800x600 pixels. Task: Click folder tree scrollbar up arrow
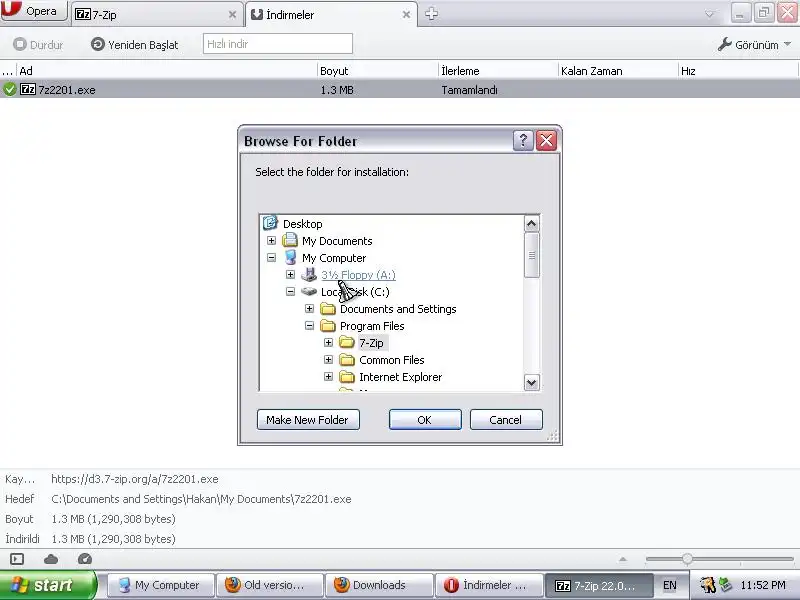(x=532, y=223)
